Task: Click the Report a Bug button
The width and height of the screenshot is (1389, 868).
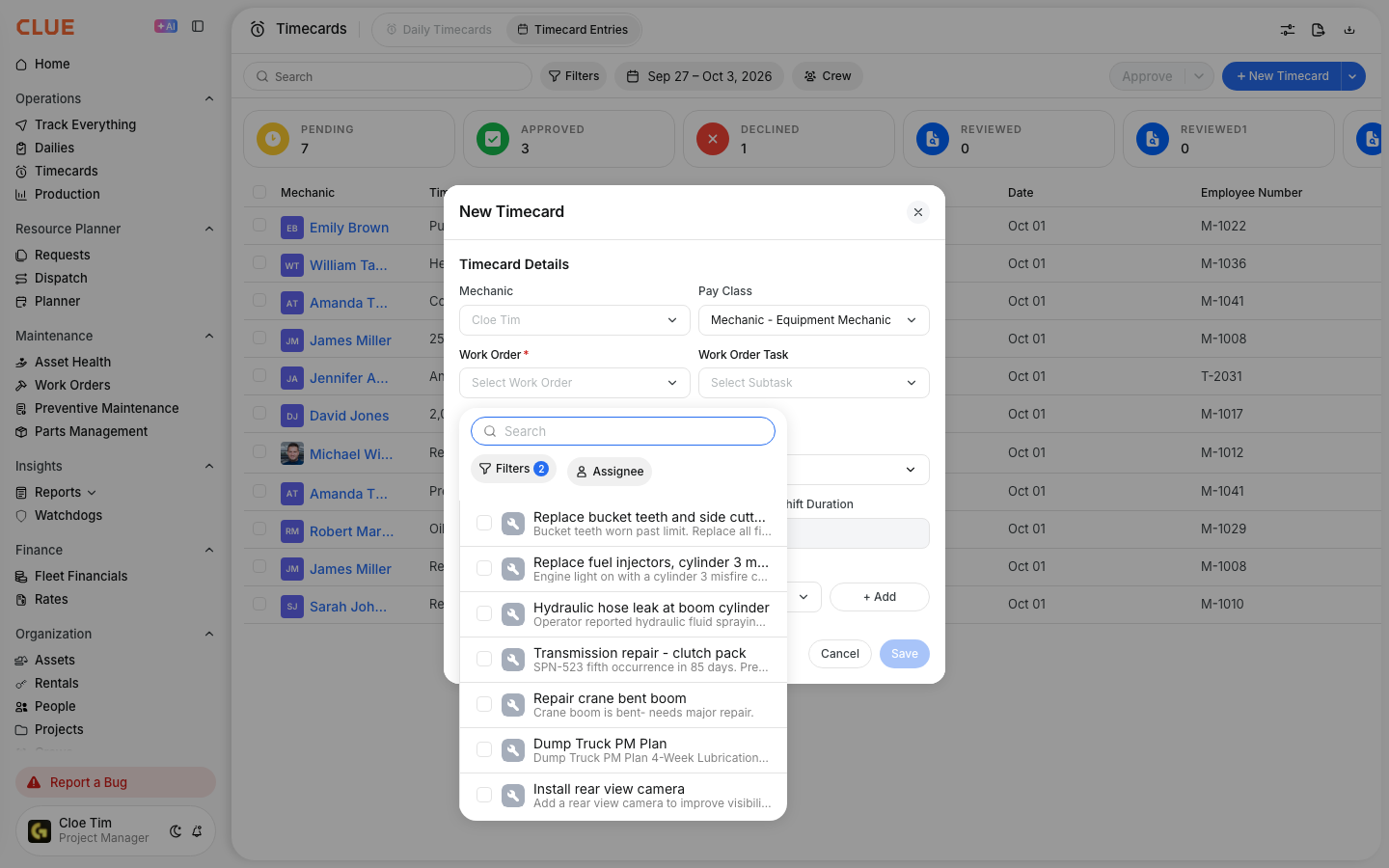Action: [116, 782]
